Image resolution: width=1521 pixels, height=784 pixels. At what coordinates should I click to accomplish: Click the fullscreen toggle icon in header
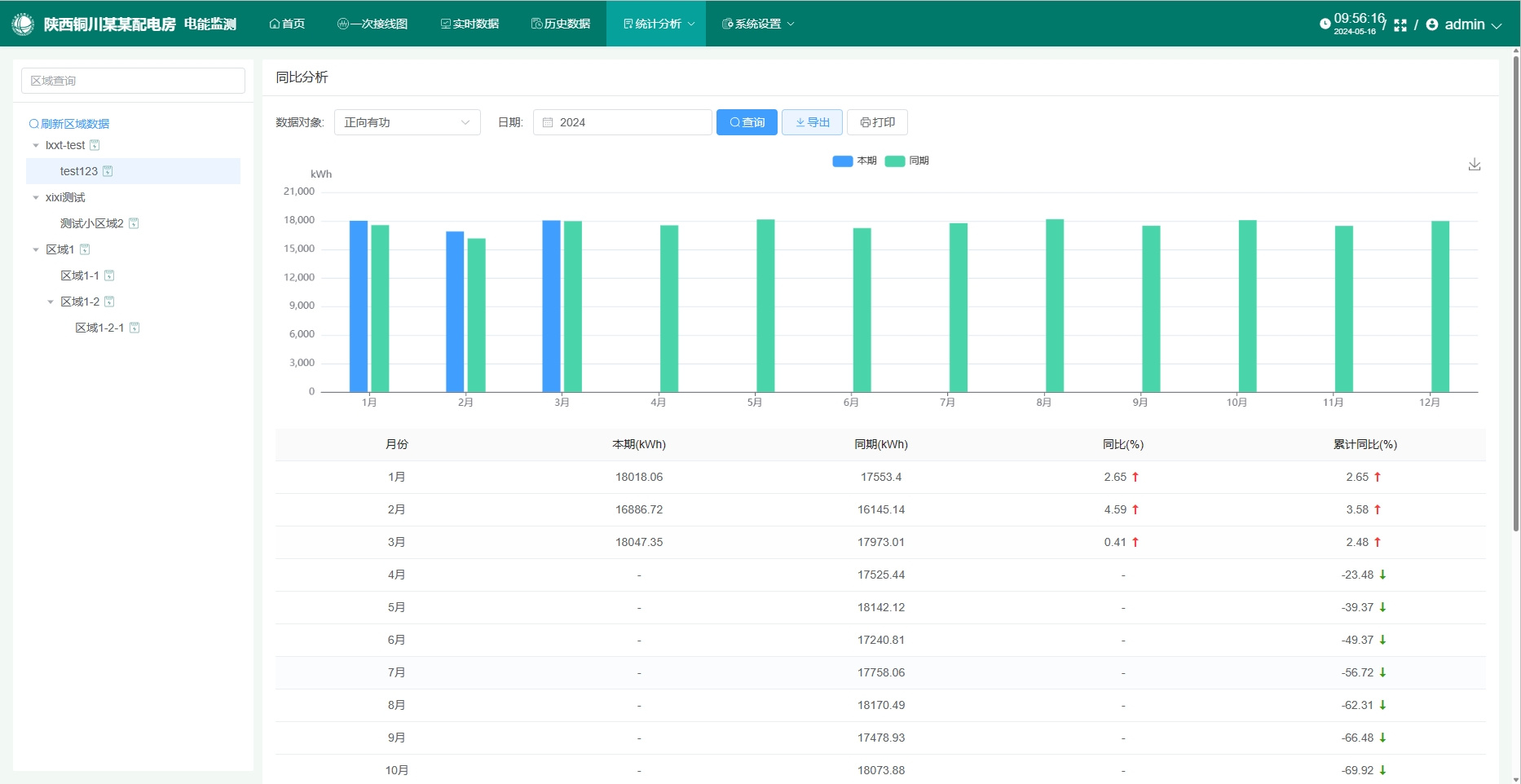click(x=1400, y=25)
